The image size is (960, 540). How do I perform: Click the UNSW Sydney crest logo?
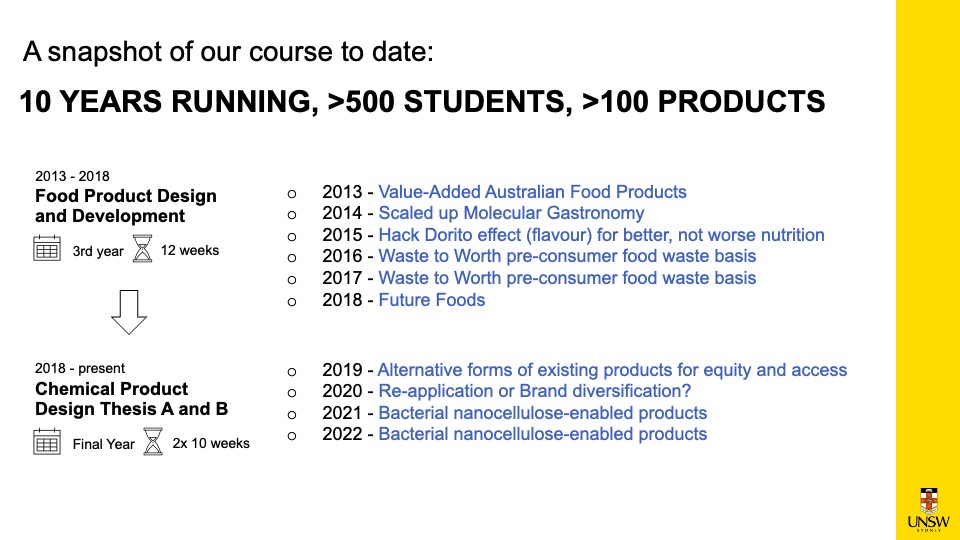(928, 509)
